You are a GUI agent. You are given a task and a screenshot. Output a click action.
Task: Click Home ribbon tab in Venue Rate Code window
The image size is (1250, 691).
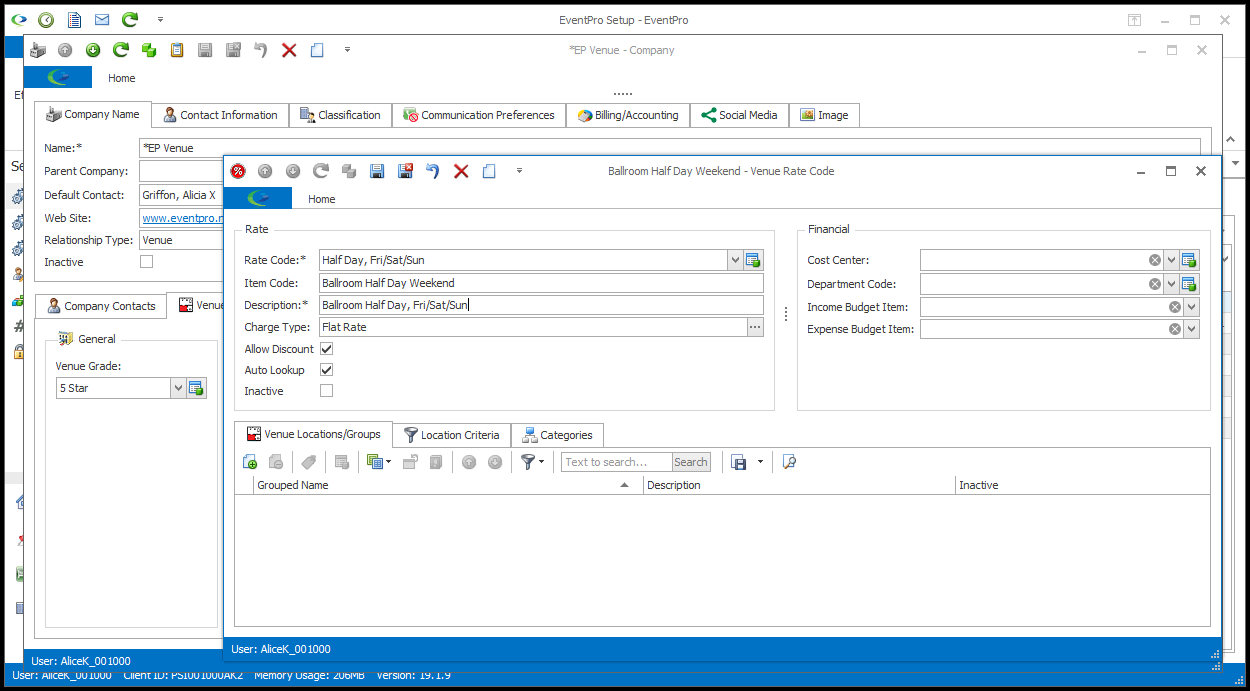(x=321, y=199)
